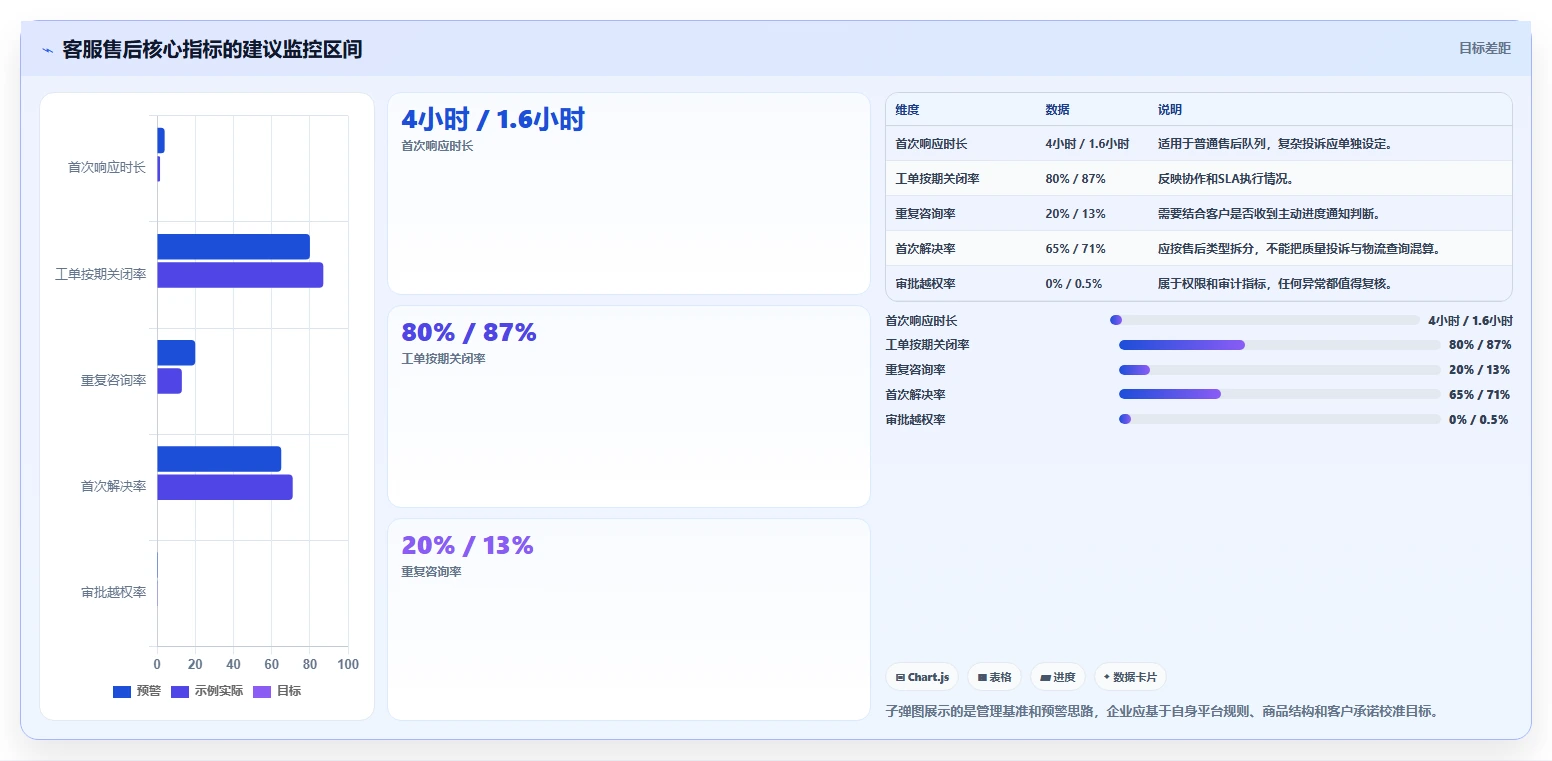
Task: Click the 属于权限和审计指标 note
Action: (1275, 284)
